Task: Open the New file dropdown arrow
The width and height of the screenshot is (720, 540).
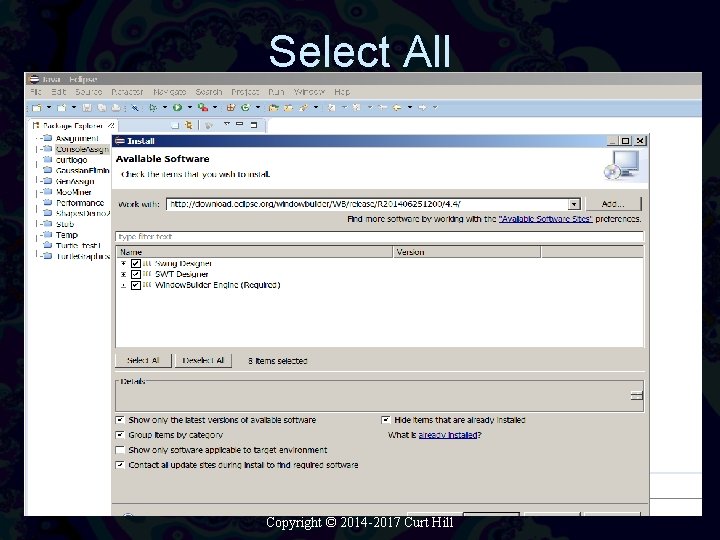Action: coord(49,108)
